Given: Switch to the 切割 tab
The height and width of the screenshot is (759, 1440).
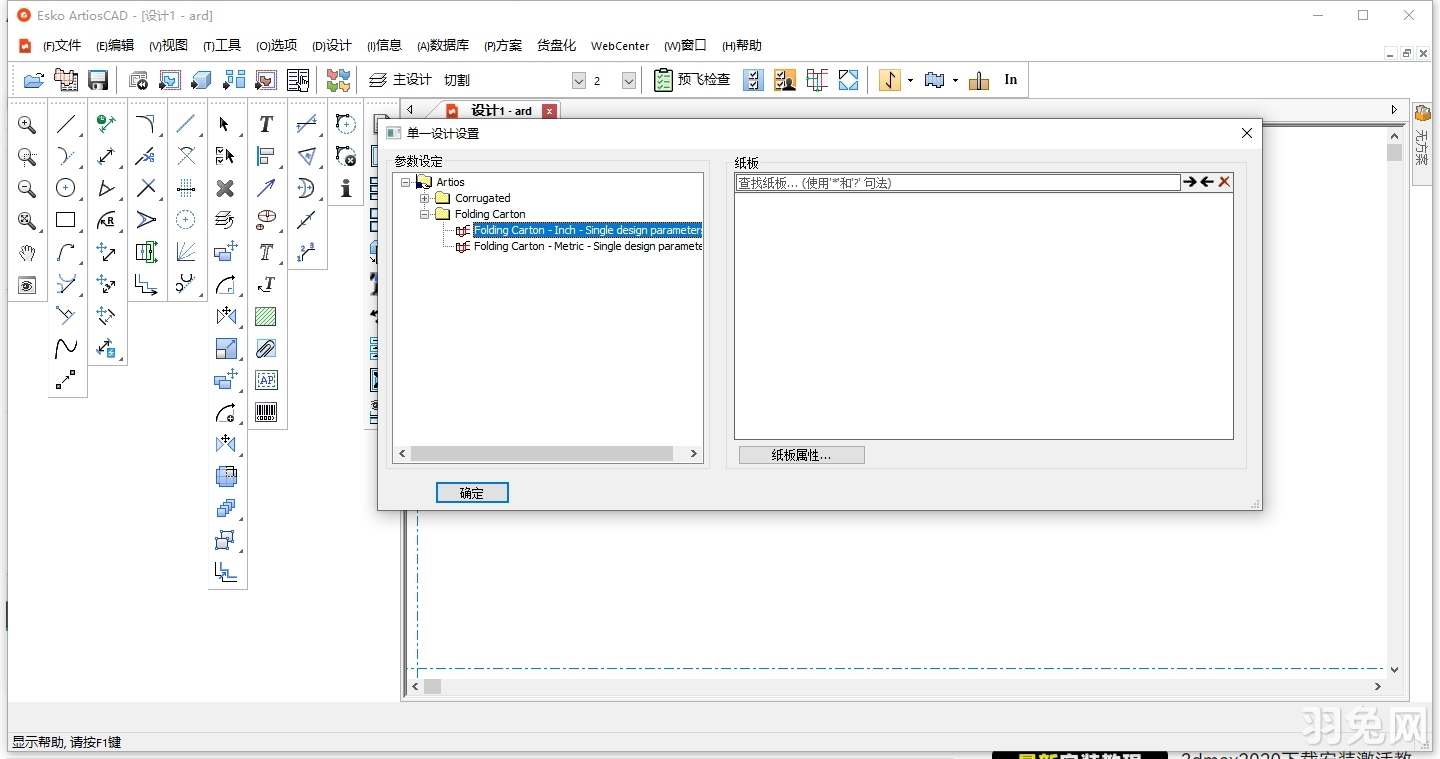Looking at the screenshot, I should pyautogui.click(x=457, y=80).
